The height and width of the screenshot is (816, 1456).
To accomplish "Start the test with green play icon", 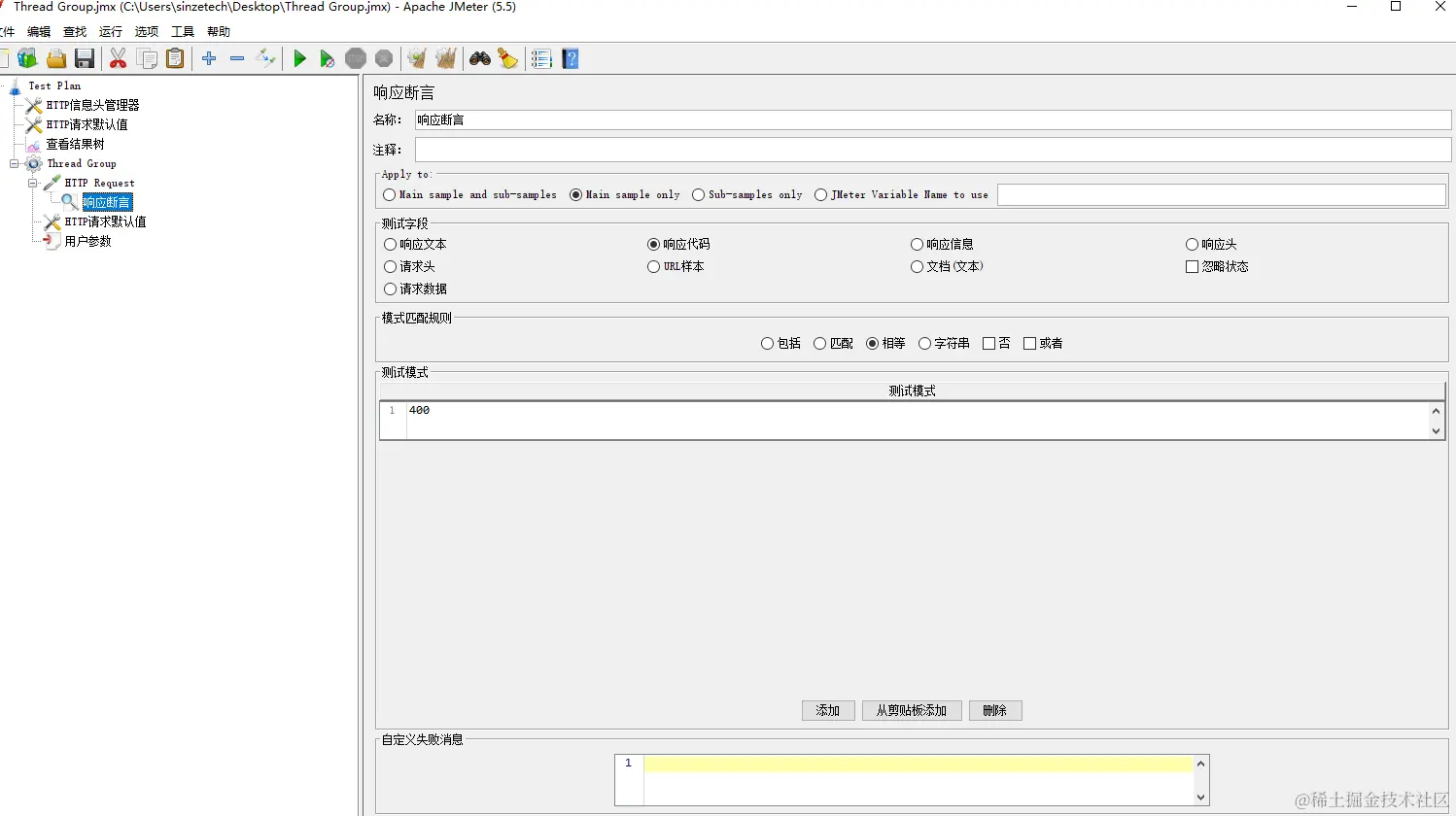I will tap(299, 59).
